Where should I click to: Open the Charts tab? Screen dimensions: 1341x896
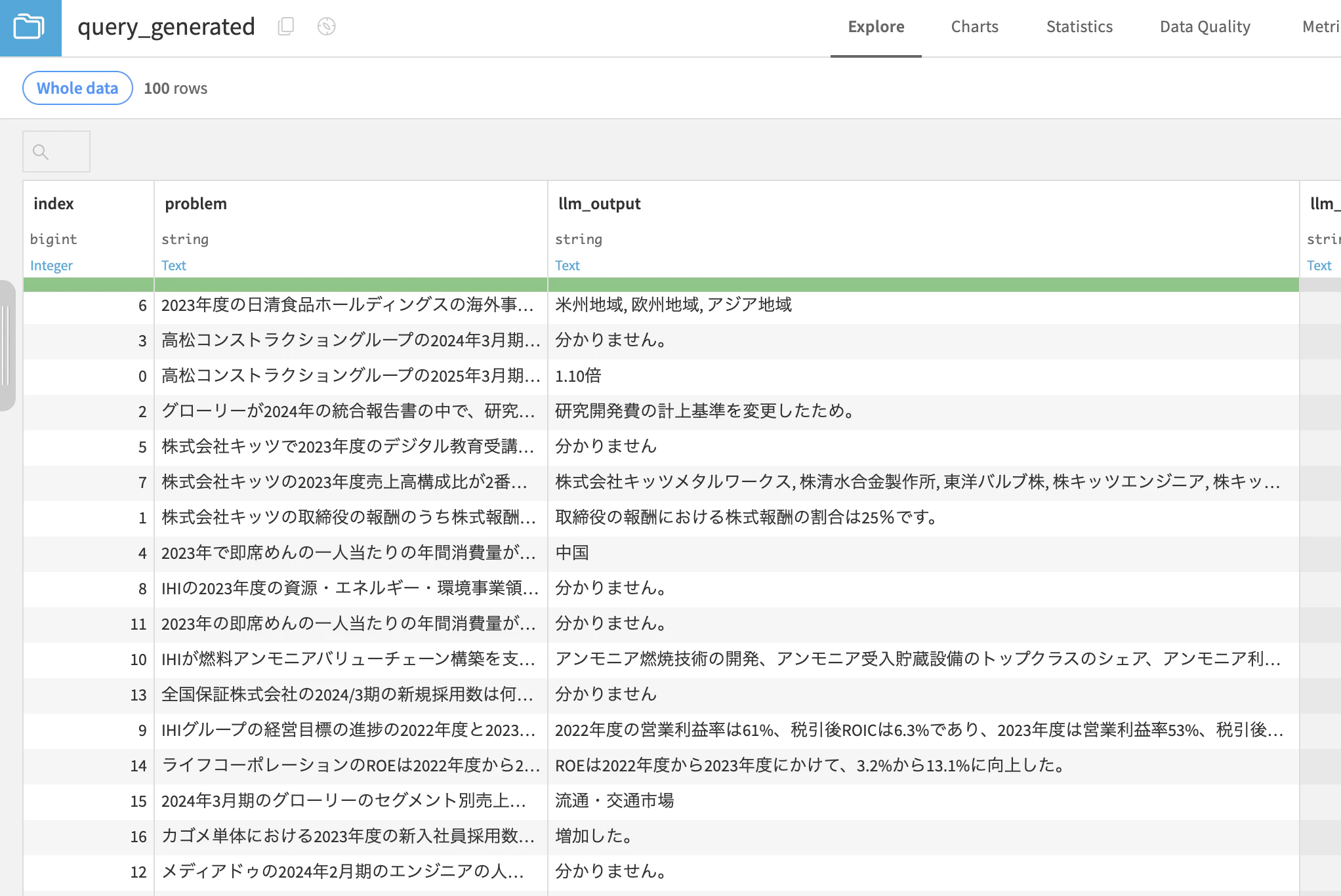[974, 27]
